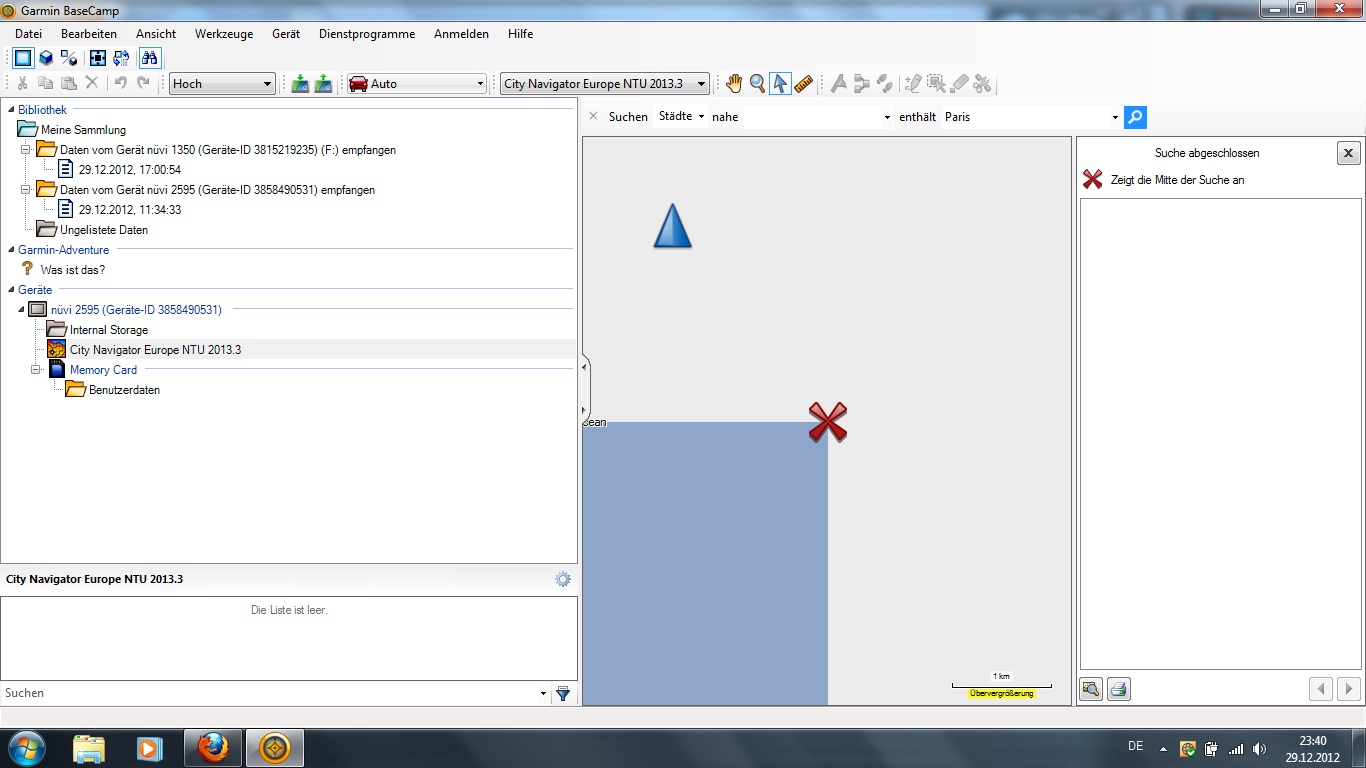Click the binoculars find icon
The height and width of the screenshot is (768, 1366).
click(x=149, y=58)
